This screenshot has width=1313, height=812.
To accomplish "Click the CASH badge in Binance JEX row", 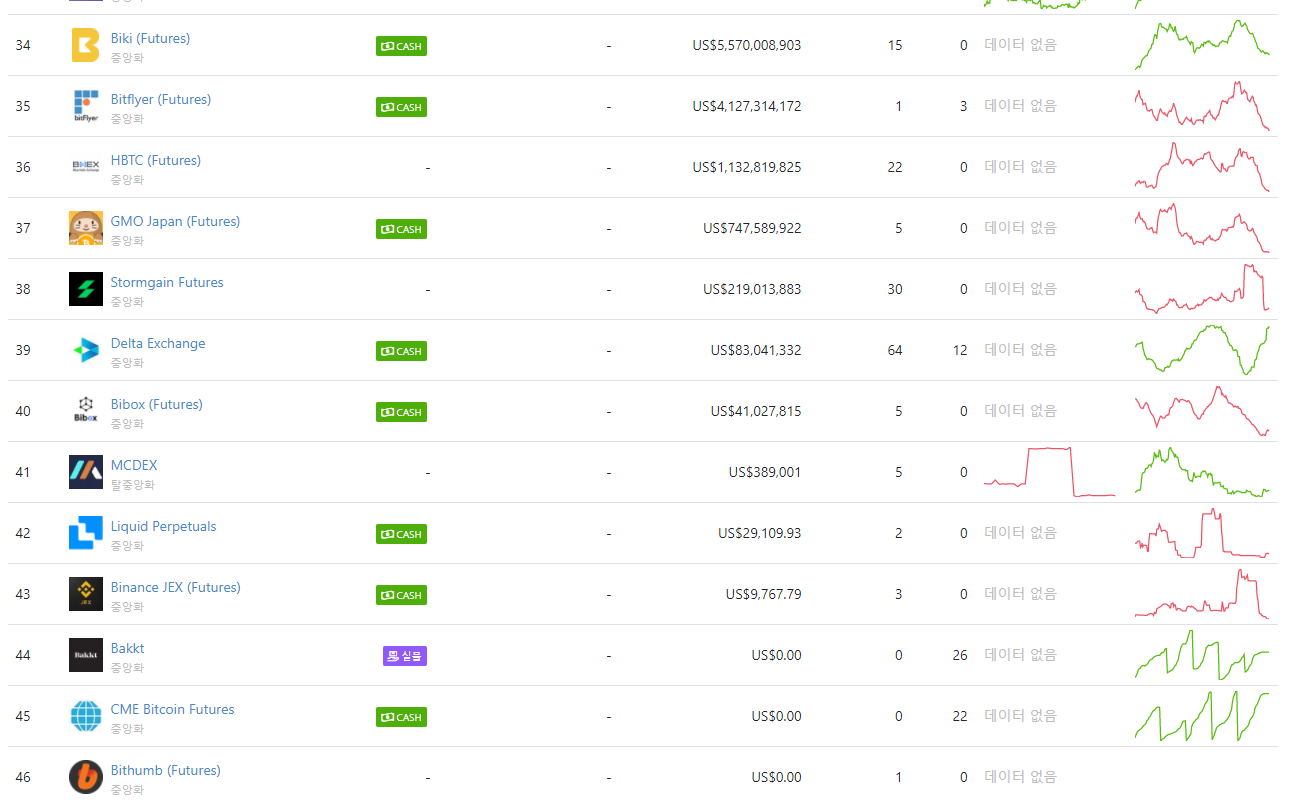I will (401, 595).
